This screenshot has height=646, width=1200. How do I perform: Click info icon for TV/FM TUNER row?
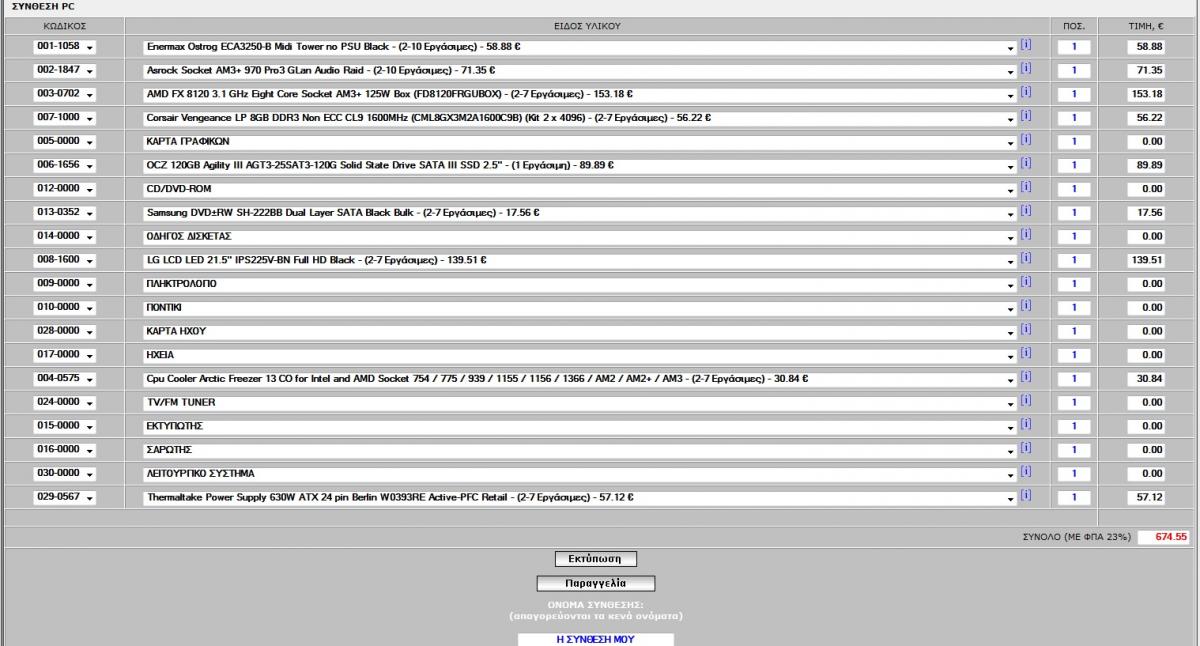[x=1025, y=401]
